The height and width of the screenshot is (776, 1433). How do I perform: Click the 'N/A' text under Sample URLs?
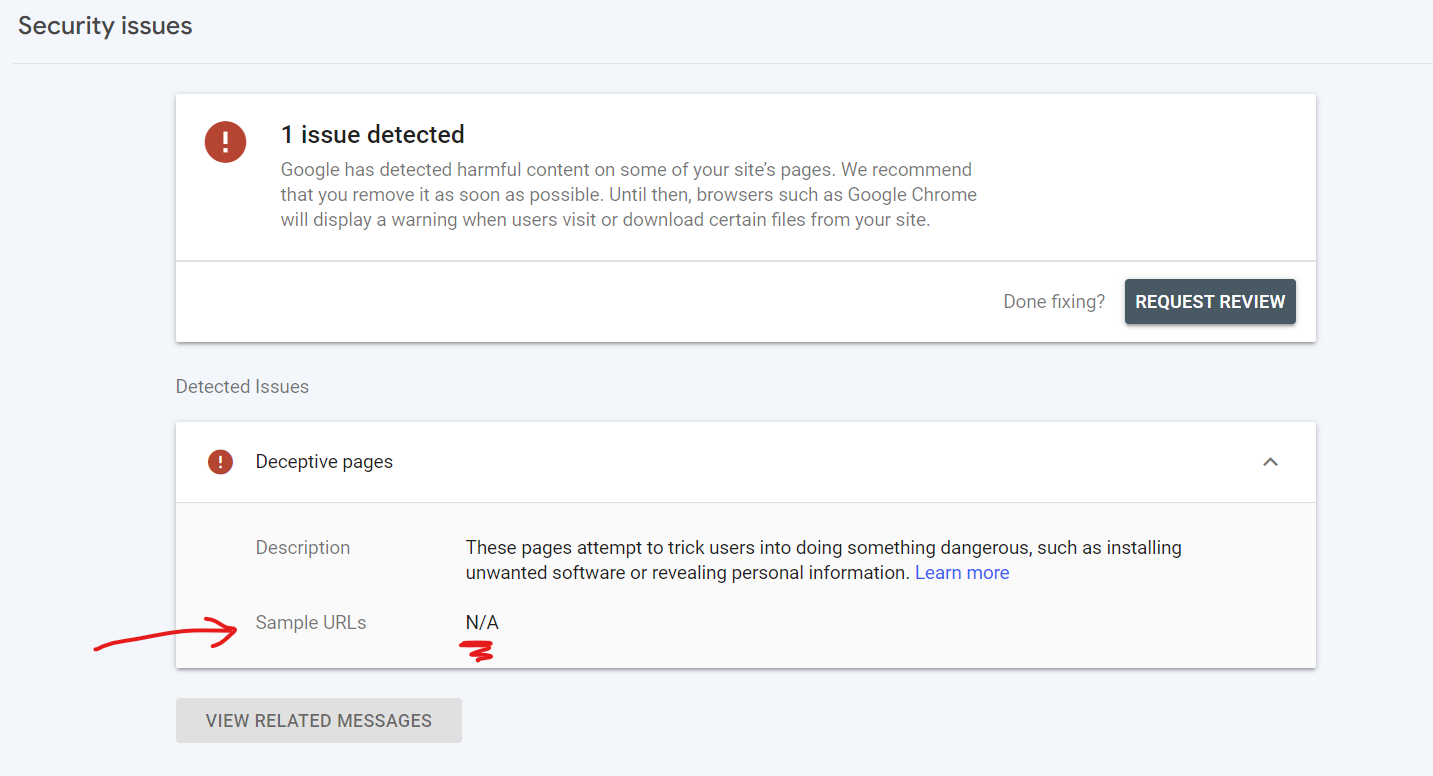(x=481, y=622)
